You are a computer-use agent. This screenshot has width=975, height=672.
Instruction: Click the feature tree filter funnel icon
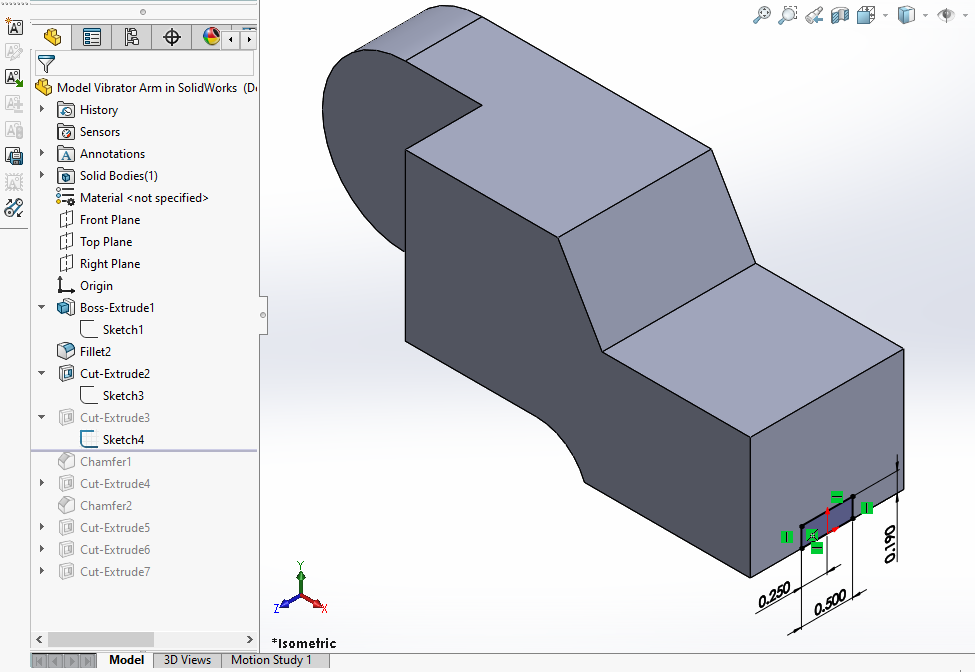tap(46, 64)
